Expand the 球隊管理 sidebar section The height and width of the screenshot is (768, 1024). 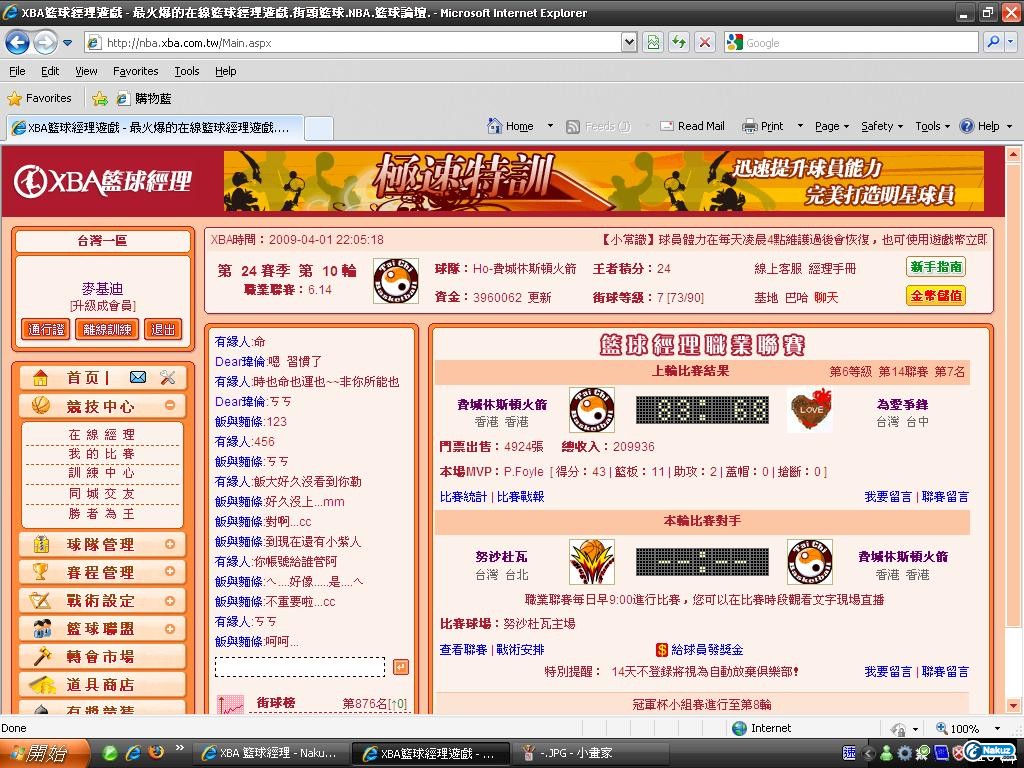pos(170,544)
